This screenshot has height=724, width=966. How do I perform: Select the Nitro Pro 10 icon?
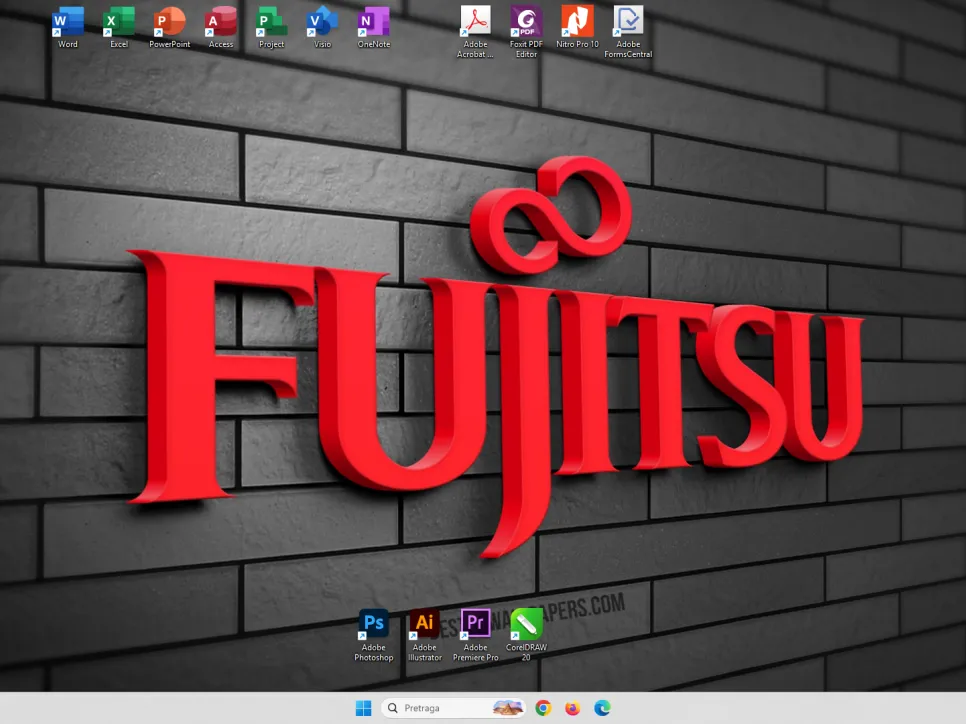[577, 26]
